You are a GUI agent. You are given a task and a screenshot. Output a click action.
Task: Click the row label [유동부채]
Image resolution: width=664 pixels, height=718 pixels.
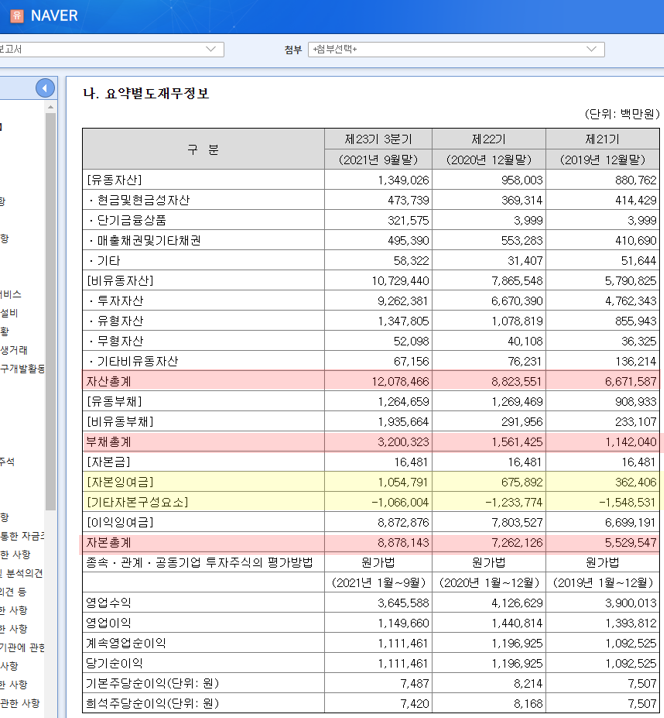click(x=114, y=402)
